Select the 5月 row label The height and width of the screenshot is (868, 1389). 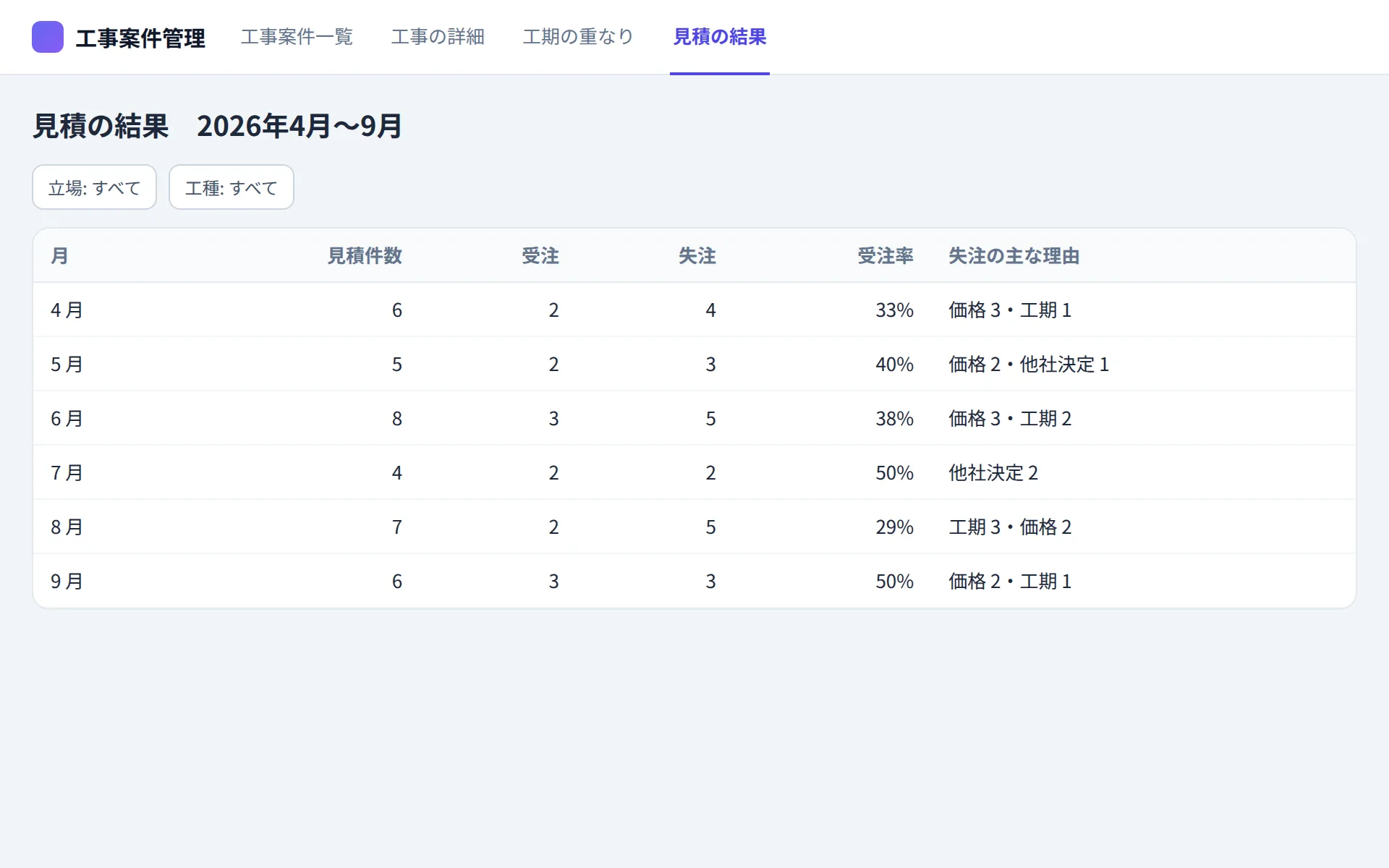[x=67, y=365]
